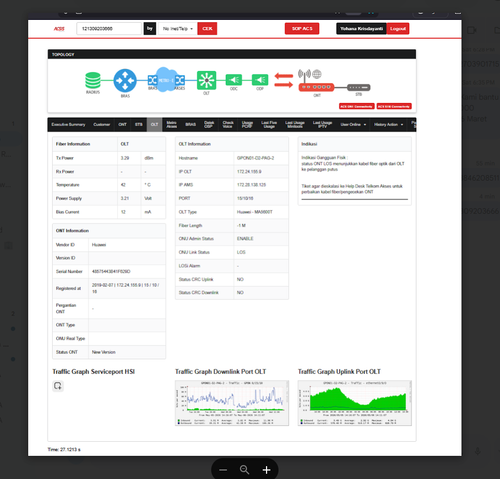Click the gray STB device icon
This screenshot has height=479, width=500.
point(359,87)
